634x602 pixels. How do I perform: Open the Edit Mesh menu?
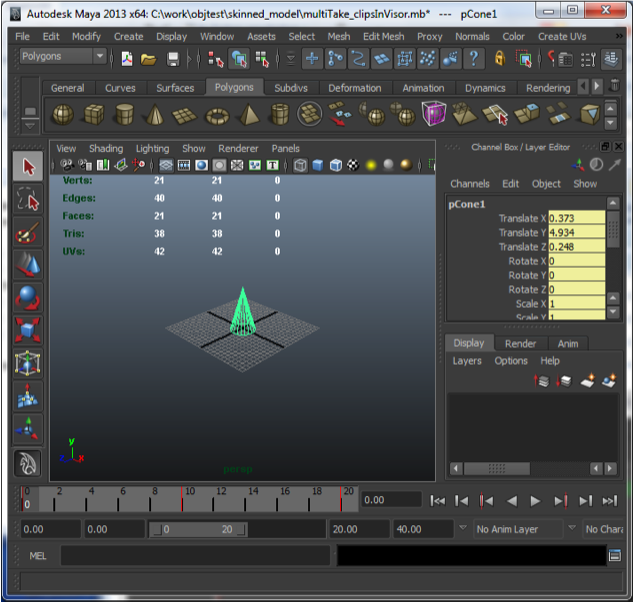pos(383,36)
